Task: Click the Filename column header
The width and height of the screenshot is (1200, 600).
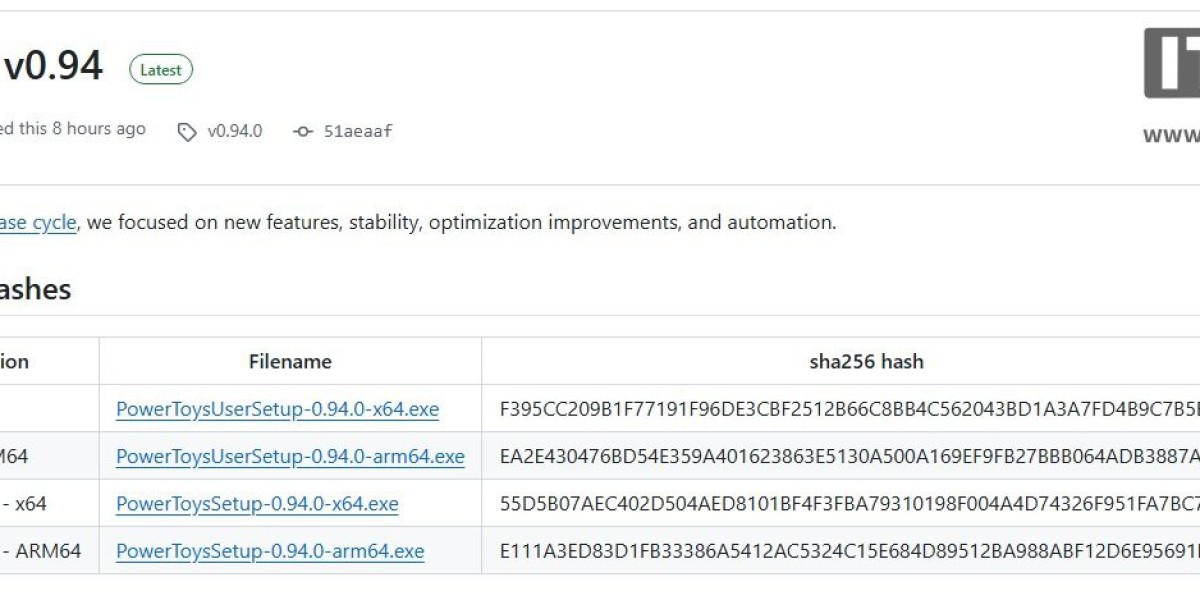Action: pyautogui.click(x=290, y=362)
